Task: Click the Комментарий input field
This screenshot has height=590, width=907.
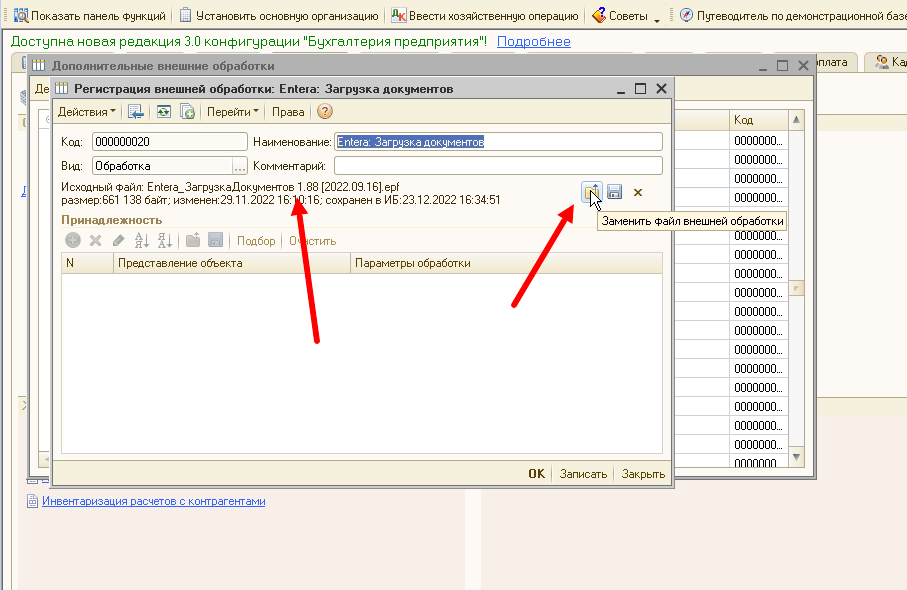Action: 498,166
